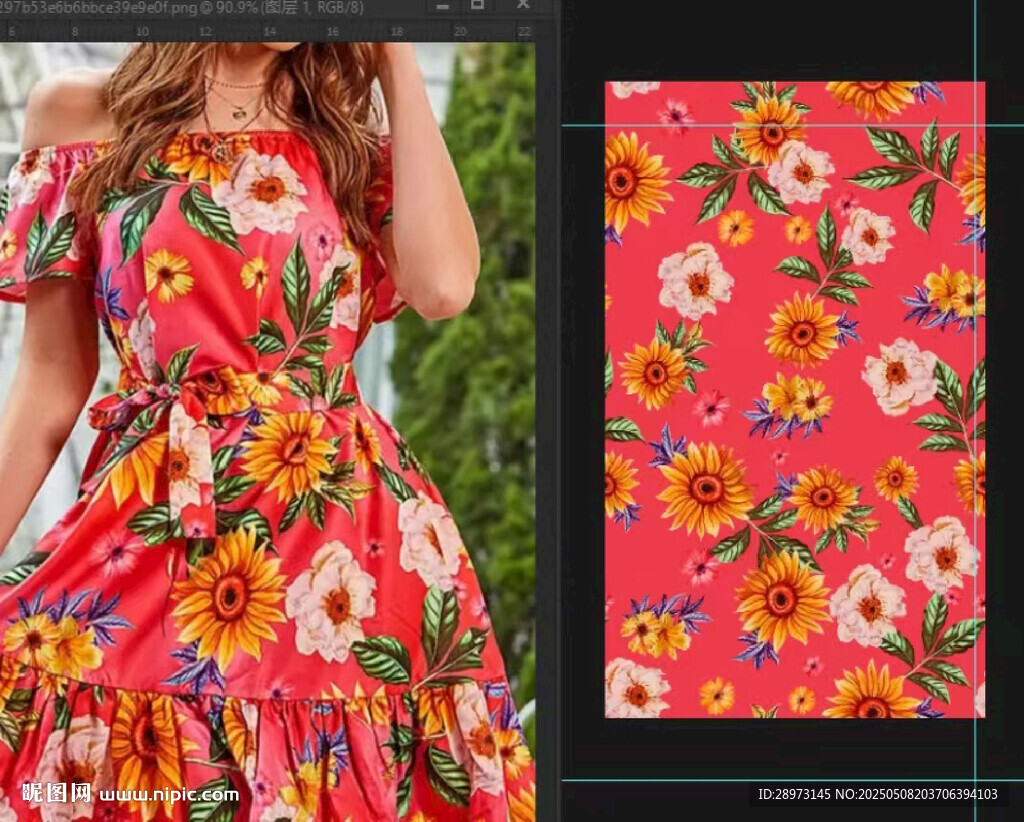Click the necklace pendant on the model
The height and width of the screenshot is (822, 1024).
(239, 113)
